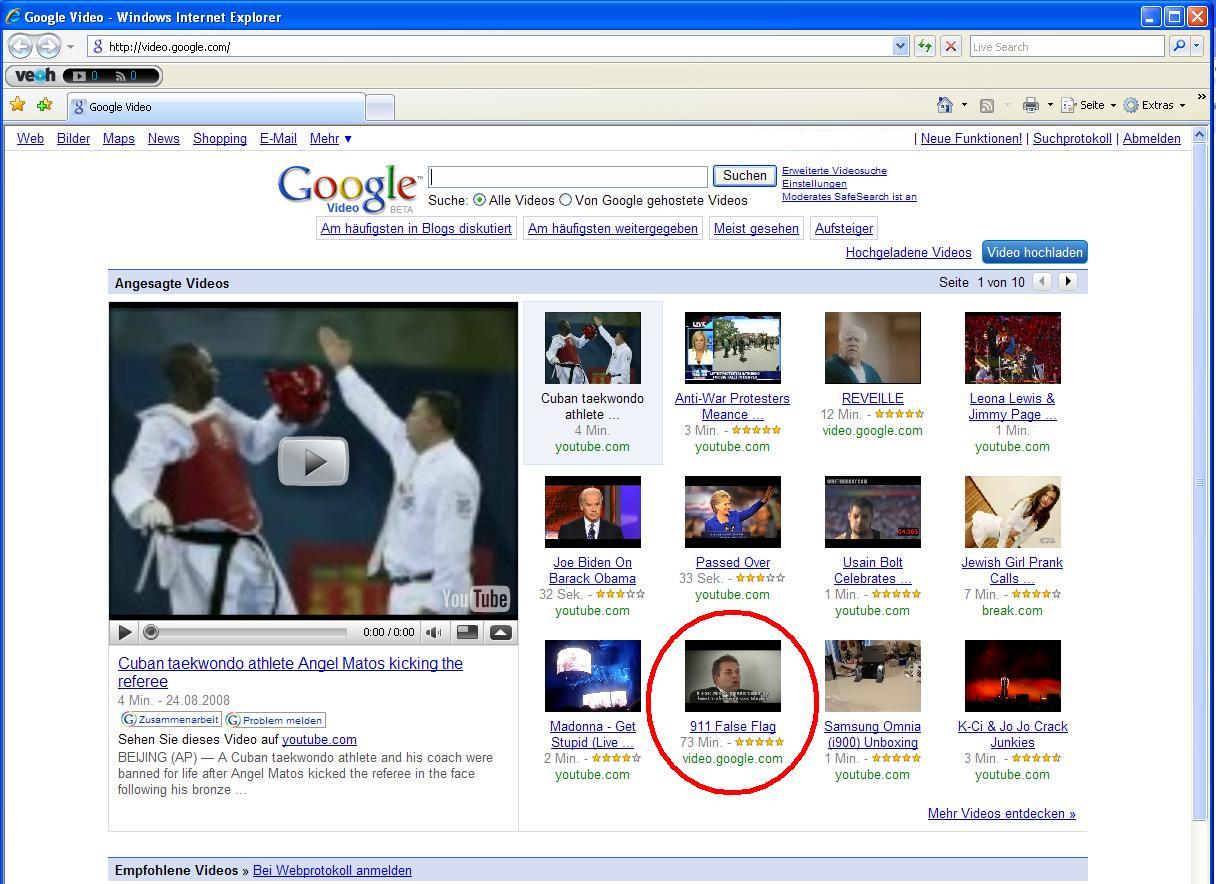Click Mehr Videos entdecken link

click(x=1001, y=813)
